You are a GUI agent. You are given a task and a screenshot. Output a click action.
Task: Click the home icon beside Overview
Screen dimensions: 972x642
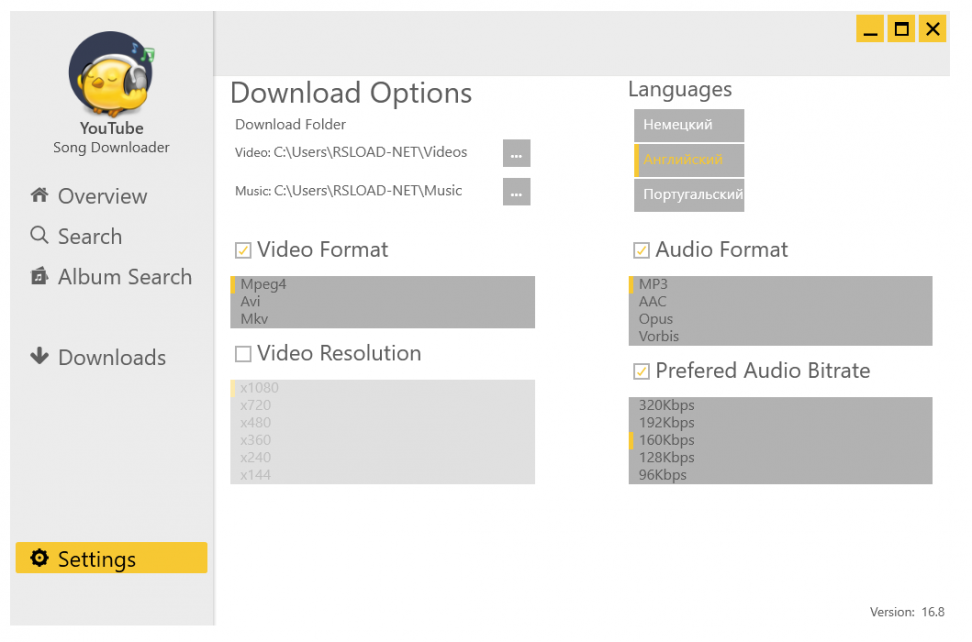tap(39, 195)
